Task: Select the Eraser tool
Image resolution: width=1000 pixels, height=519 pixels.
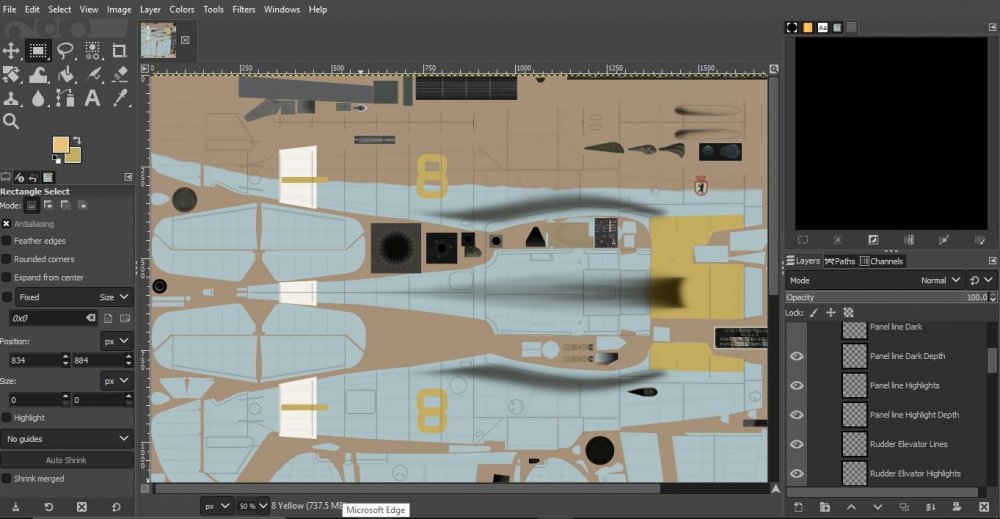Action: click(120, 74)
